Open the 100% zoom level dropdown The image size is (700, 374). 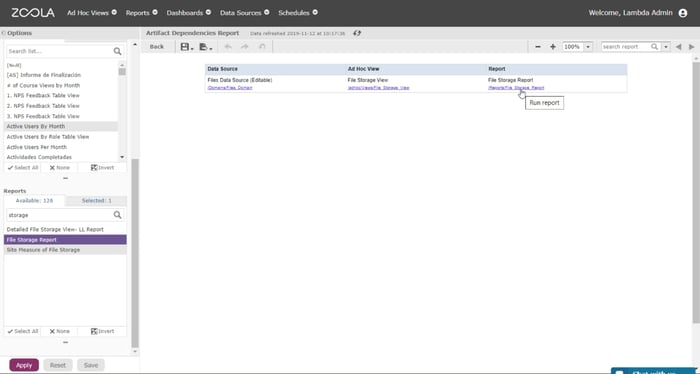pos(588,47)
